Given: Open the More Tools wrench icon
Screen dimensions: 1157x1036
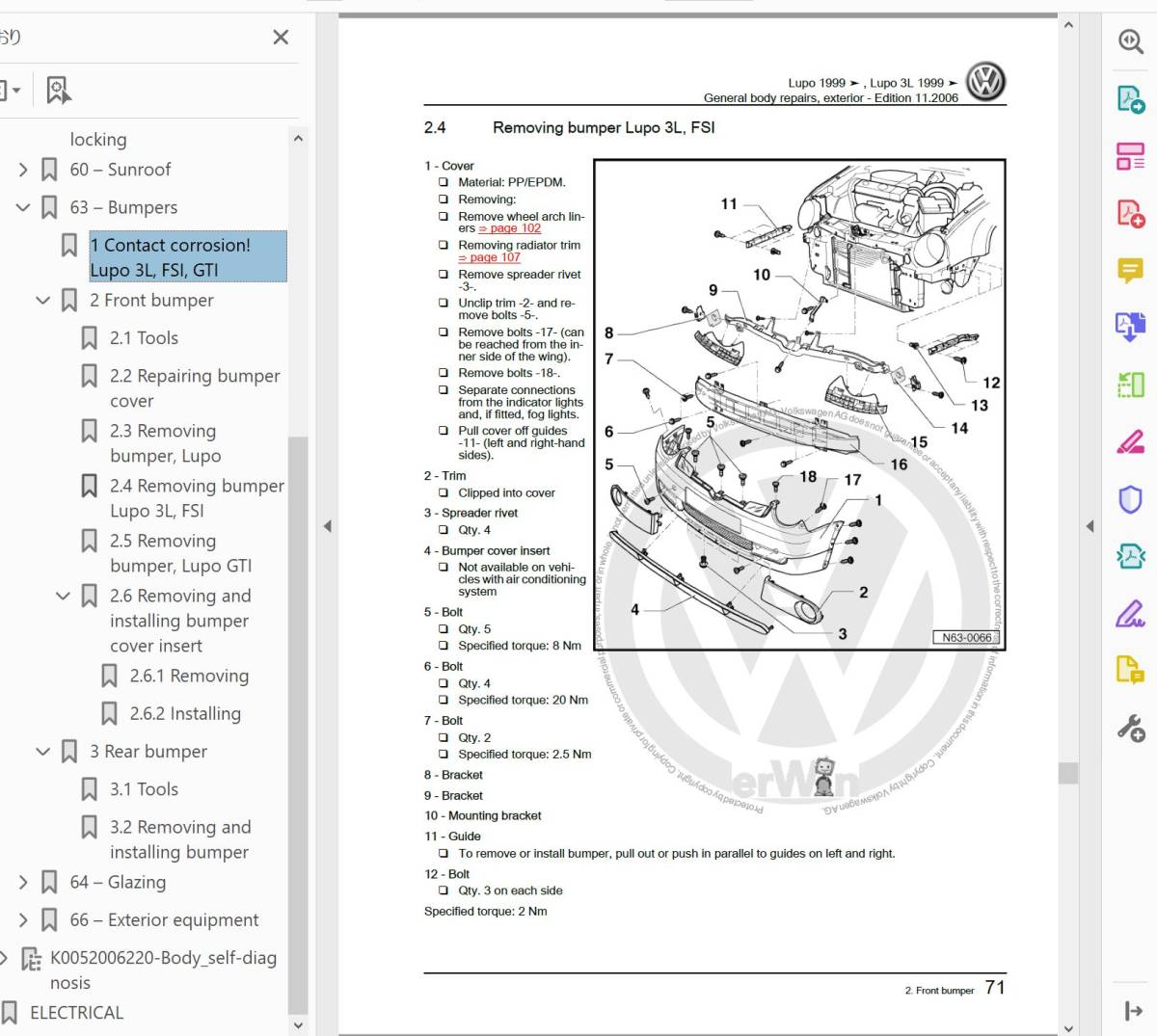Looking at the screenshot, I should 1130,728.
